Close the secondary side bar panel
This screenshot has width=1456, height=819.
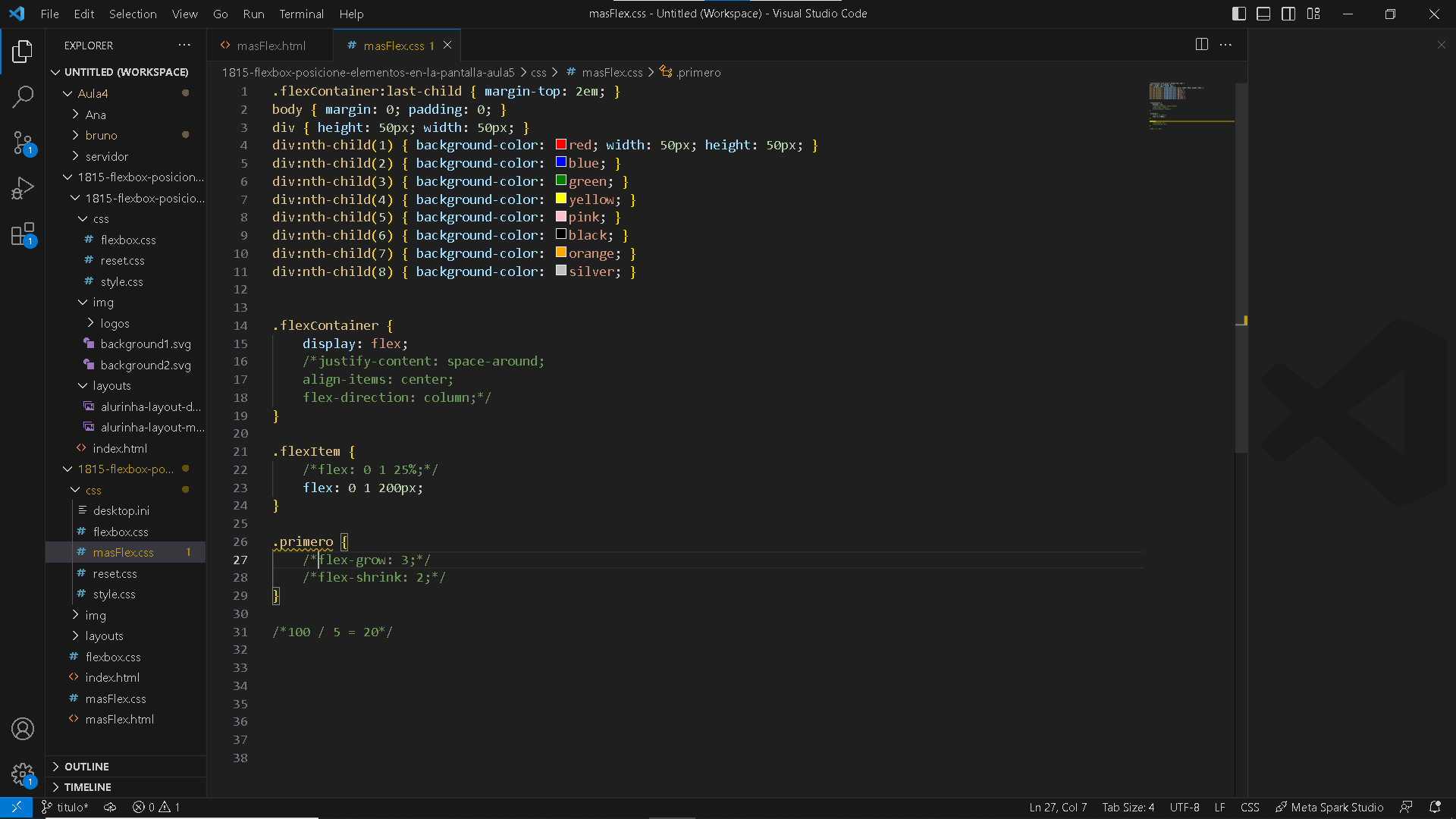point(1442,45)
